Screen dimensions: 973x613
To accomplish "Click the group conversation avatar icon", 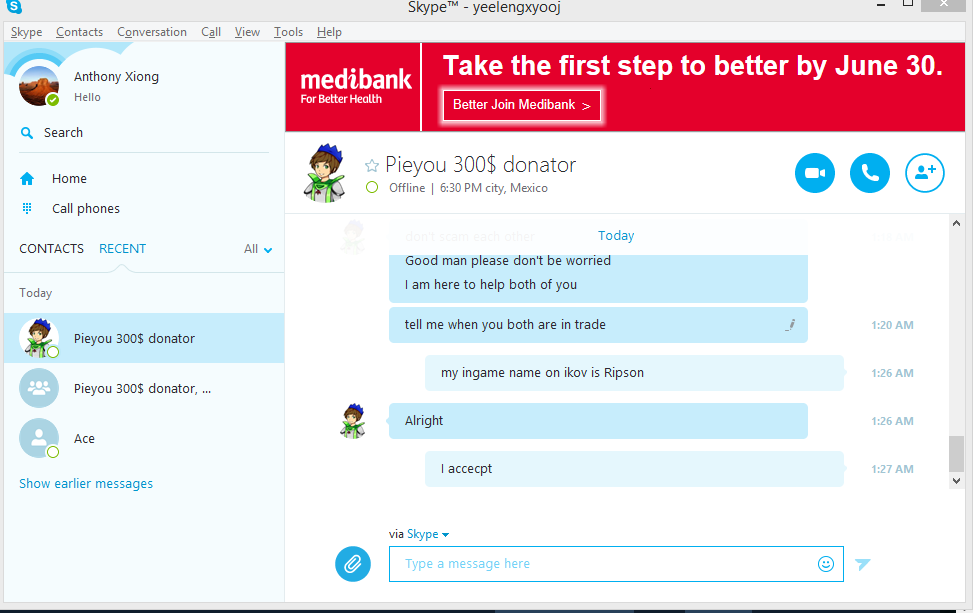I will (x=39, y=388).
